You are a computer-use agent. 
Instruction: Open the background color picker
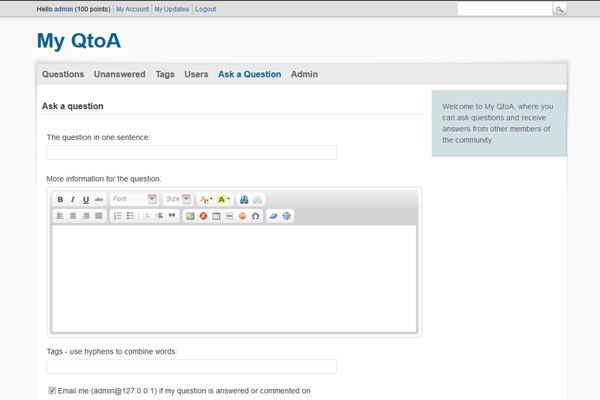pos(223,199)
